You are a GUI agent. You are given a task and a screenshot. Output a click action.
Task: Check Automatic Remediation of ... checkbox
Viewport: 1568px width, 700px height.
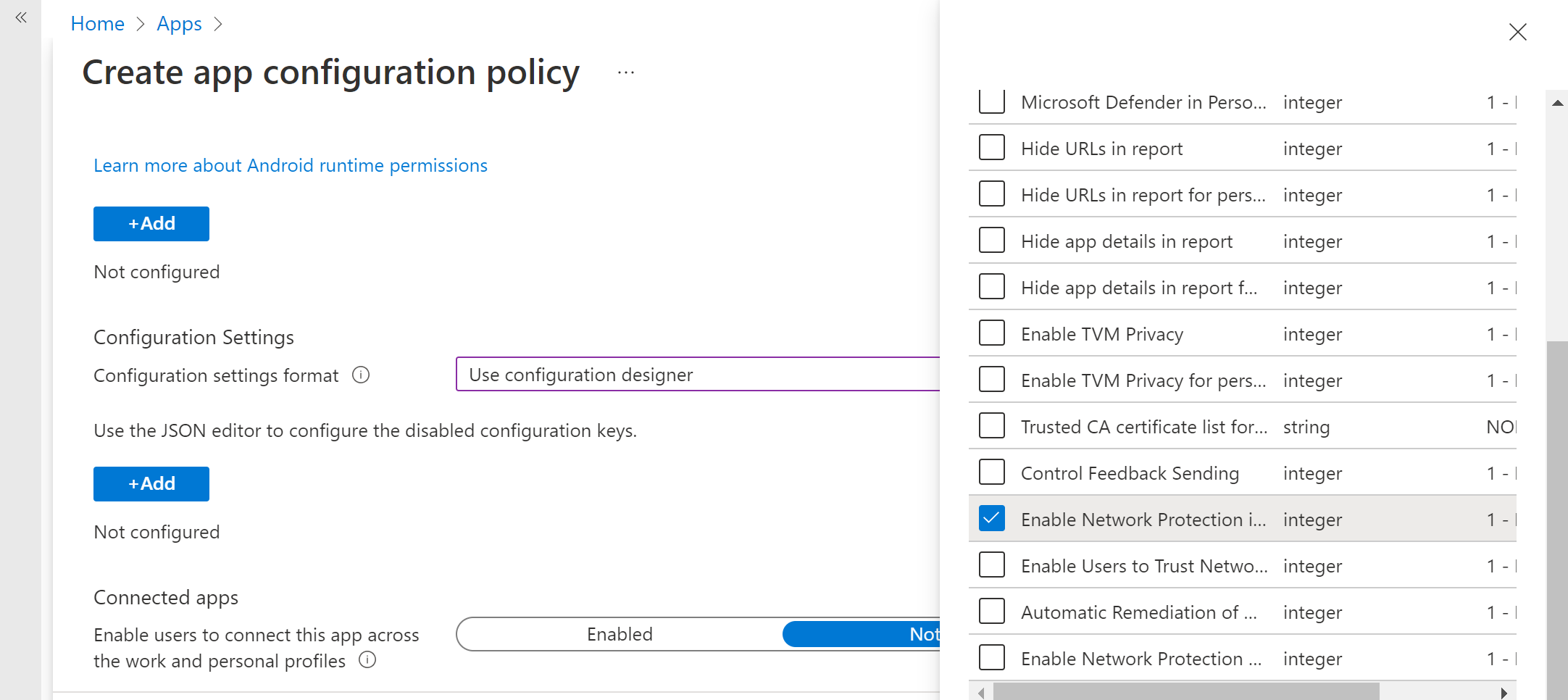point(991,612)
